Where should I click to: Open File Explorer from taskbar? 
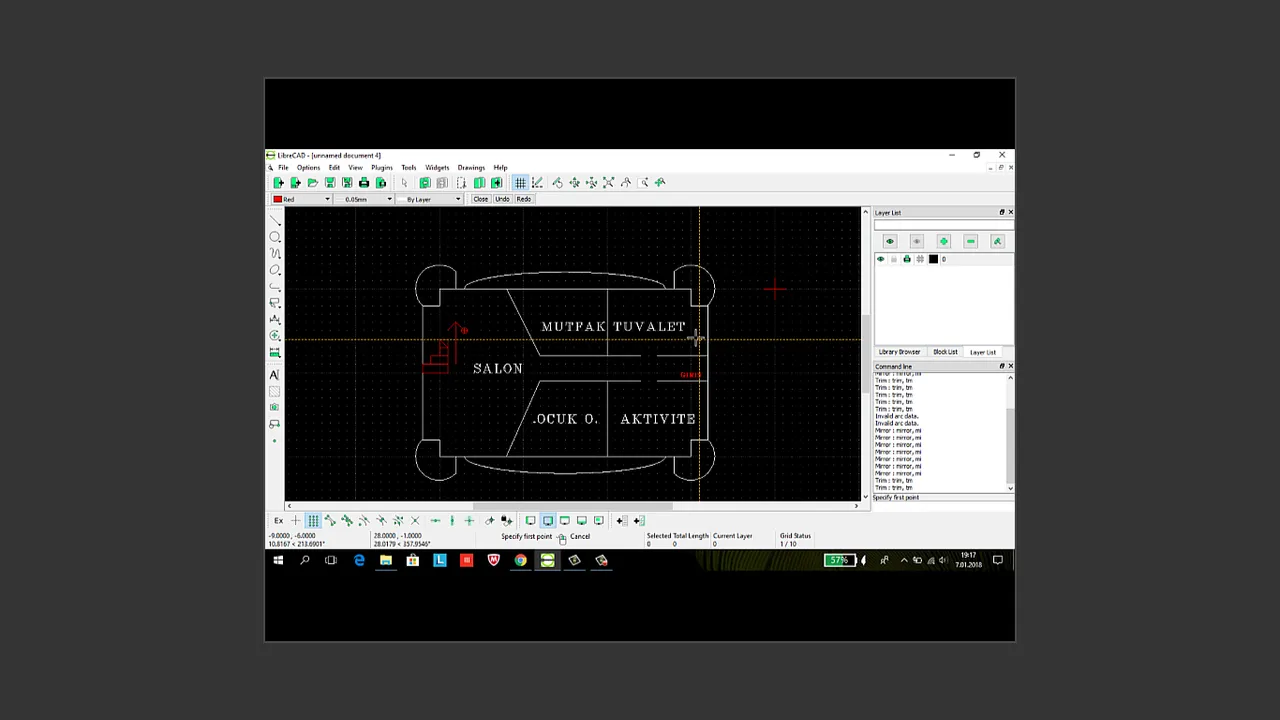tap(385, 561)
